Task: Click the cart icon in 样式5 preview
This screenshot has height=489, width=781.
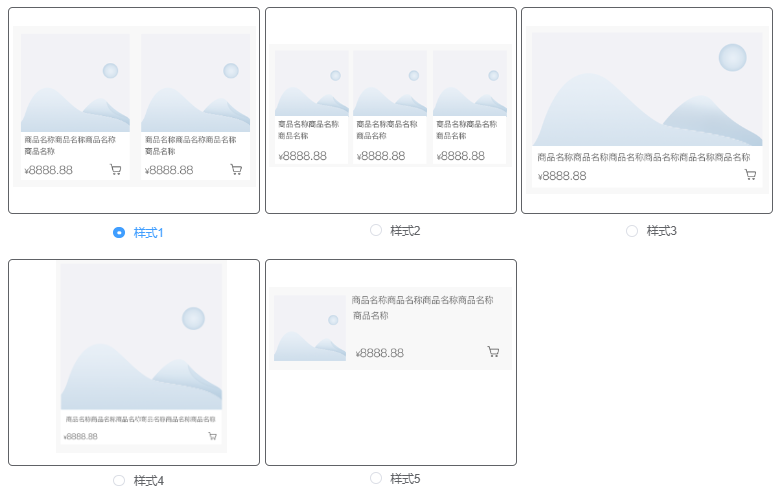Action: pyautogui.click(x=493, y=352)
